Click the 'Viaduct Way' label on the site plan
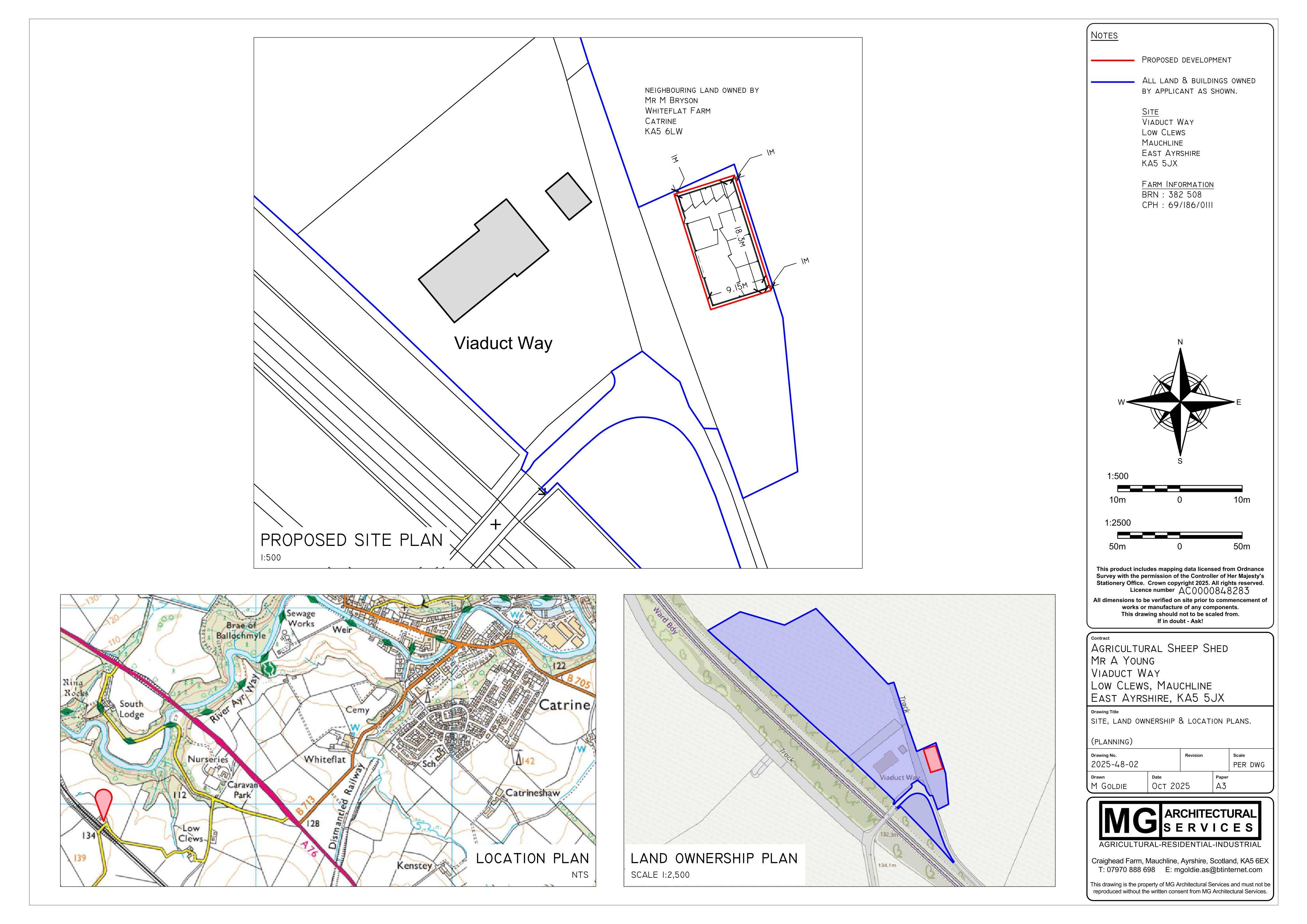 [503, 343]
